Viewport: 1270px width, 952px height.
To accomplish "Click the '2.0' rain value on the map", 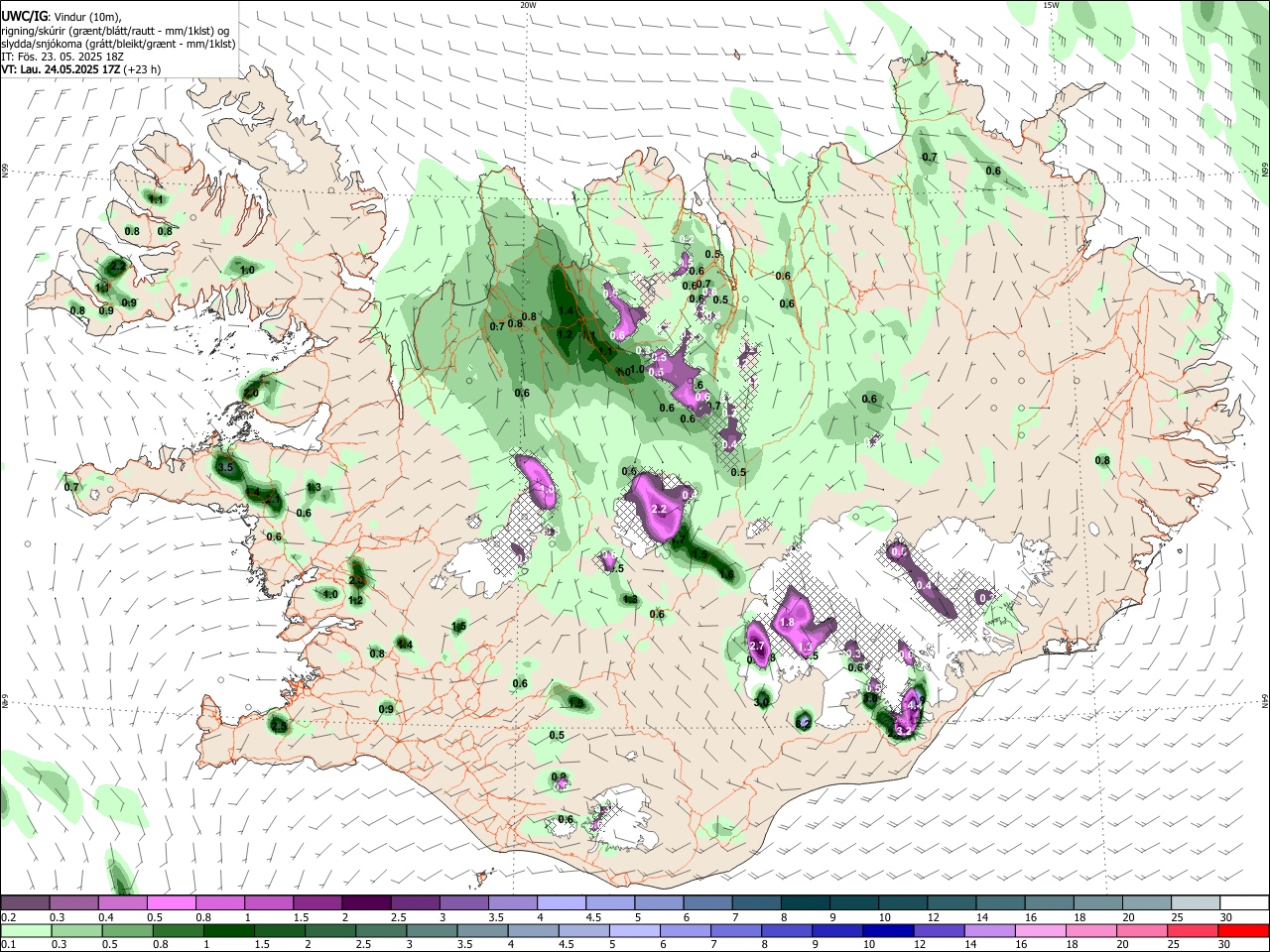I will tap(251, 393).
